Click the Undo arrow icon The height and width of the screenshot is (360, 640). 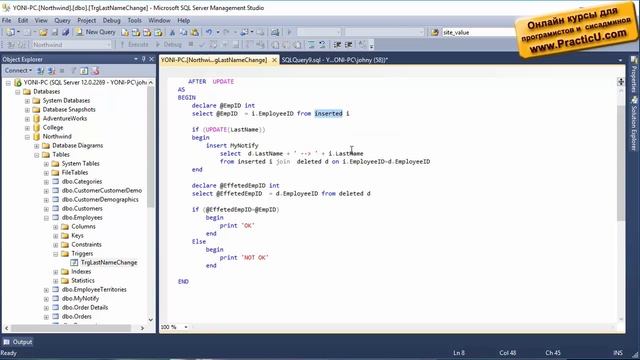click(x=209, y=32)
